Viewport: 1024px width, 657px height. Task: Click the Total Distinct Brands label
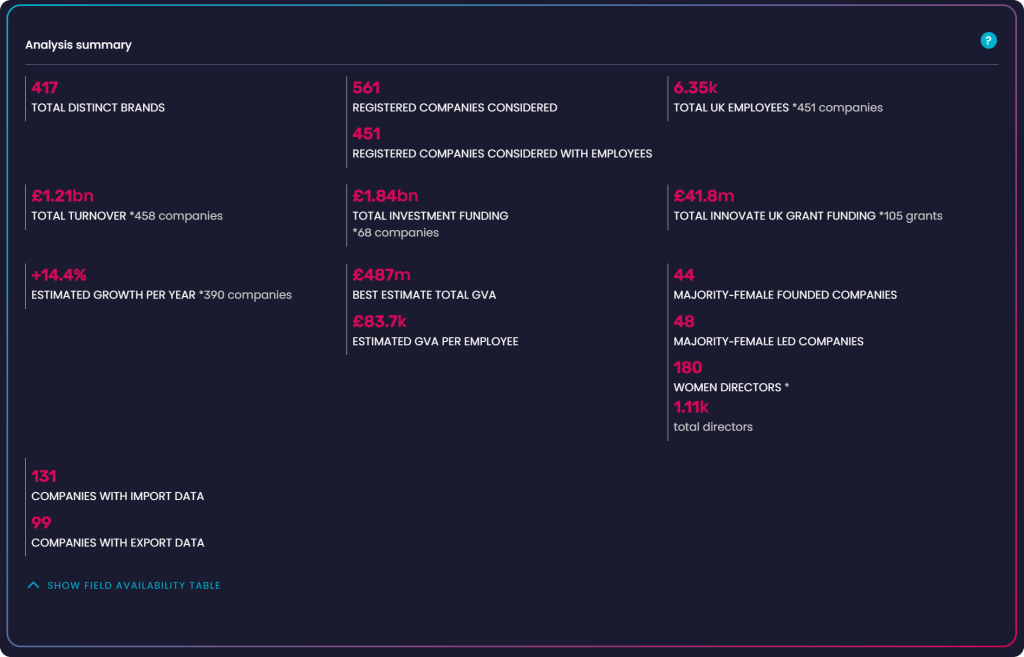98,108
